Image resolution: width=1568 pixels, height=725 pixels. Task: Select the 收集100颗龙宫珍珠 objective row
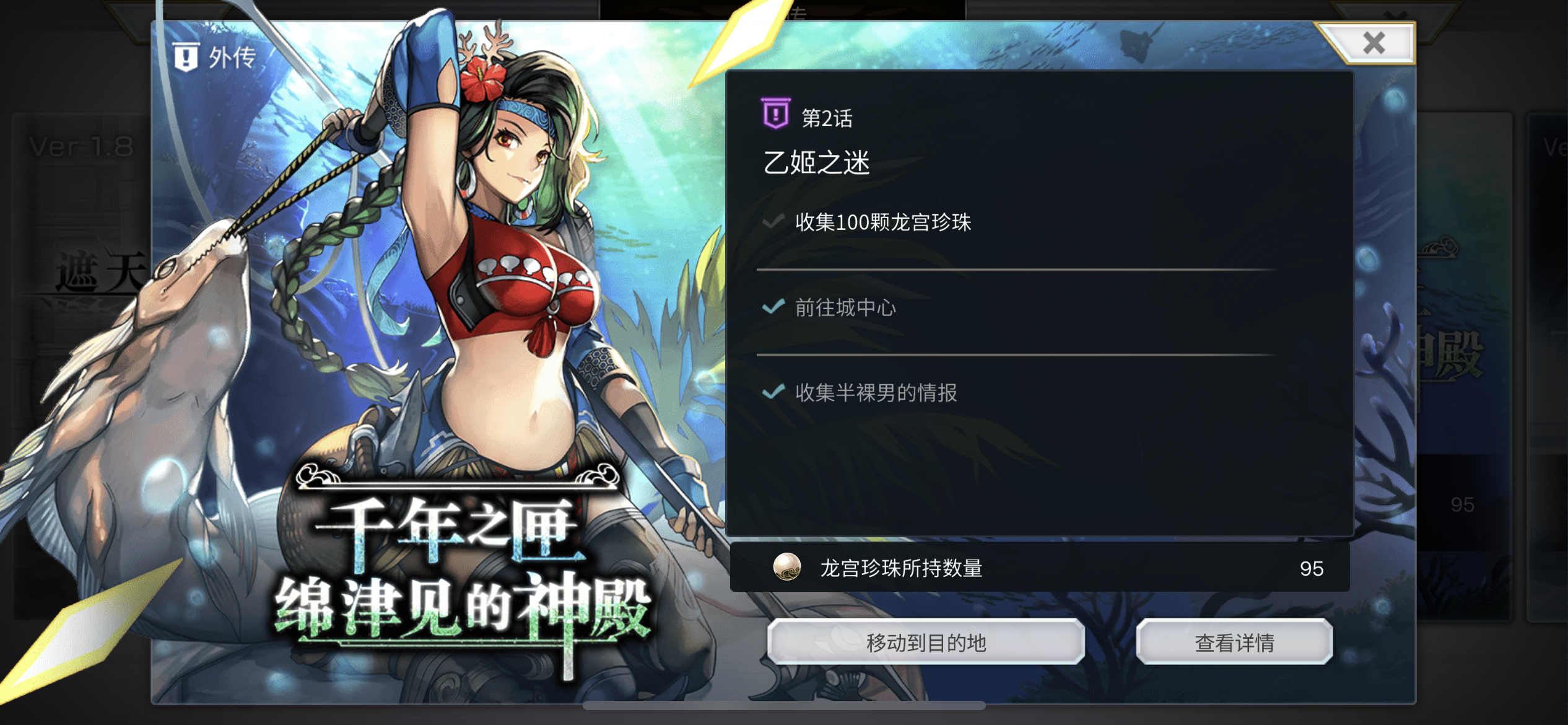click(1016, 222)
